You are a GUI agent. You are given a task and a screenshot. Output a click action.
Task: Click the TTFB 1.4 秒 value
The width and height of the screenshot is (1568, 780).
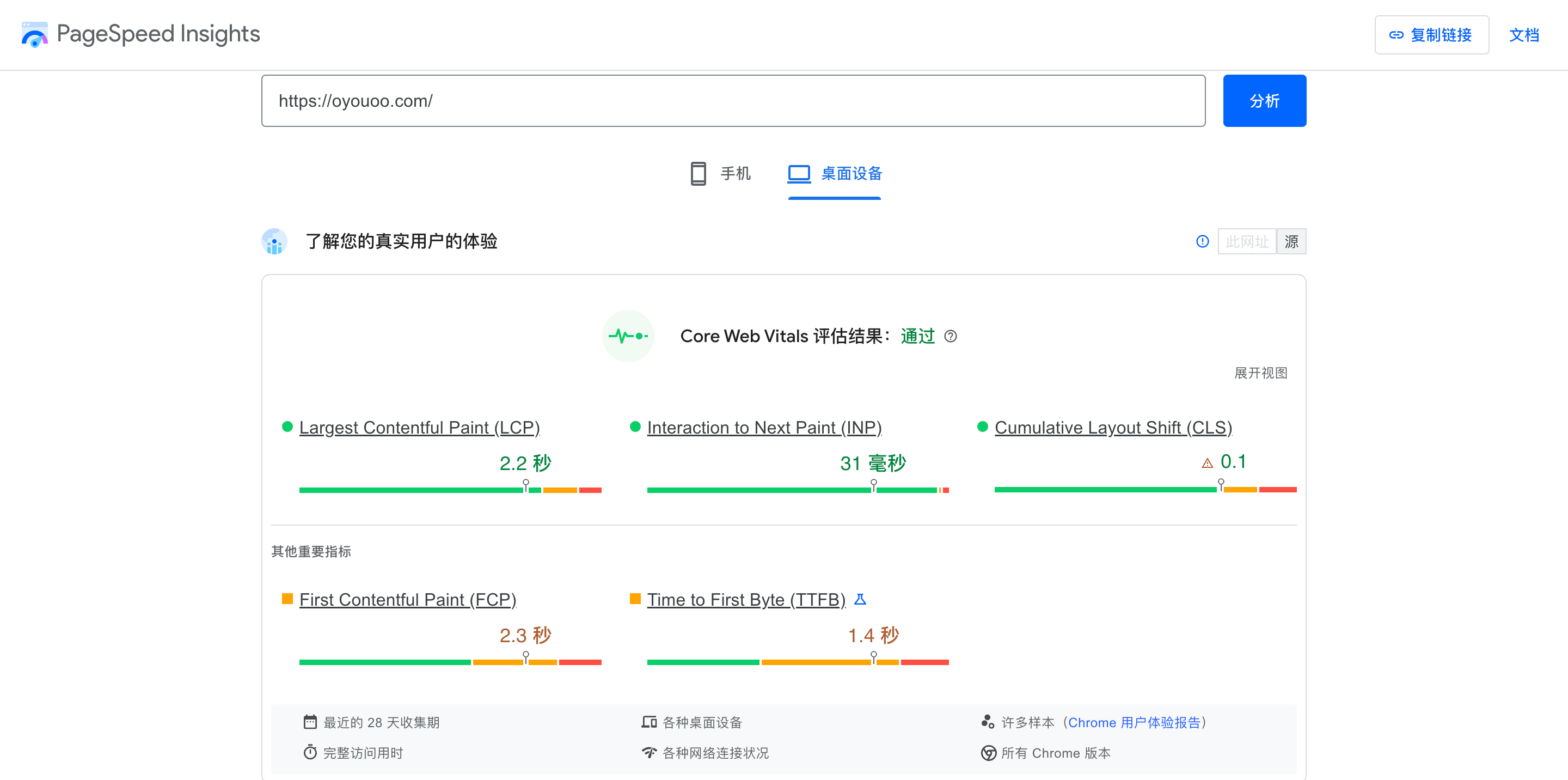[873, 636]
